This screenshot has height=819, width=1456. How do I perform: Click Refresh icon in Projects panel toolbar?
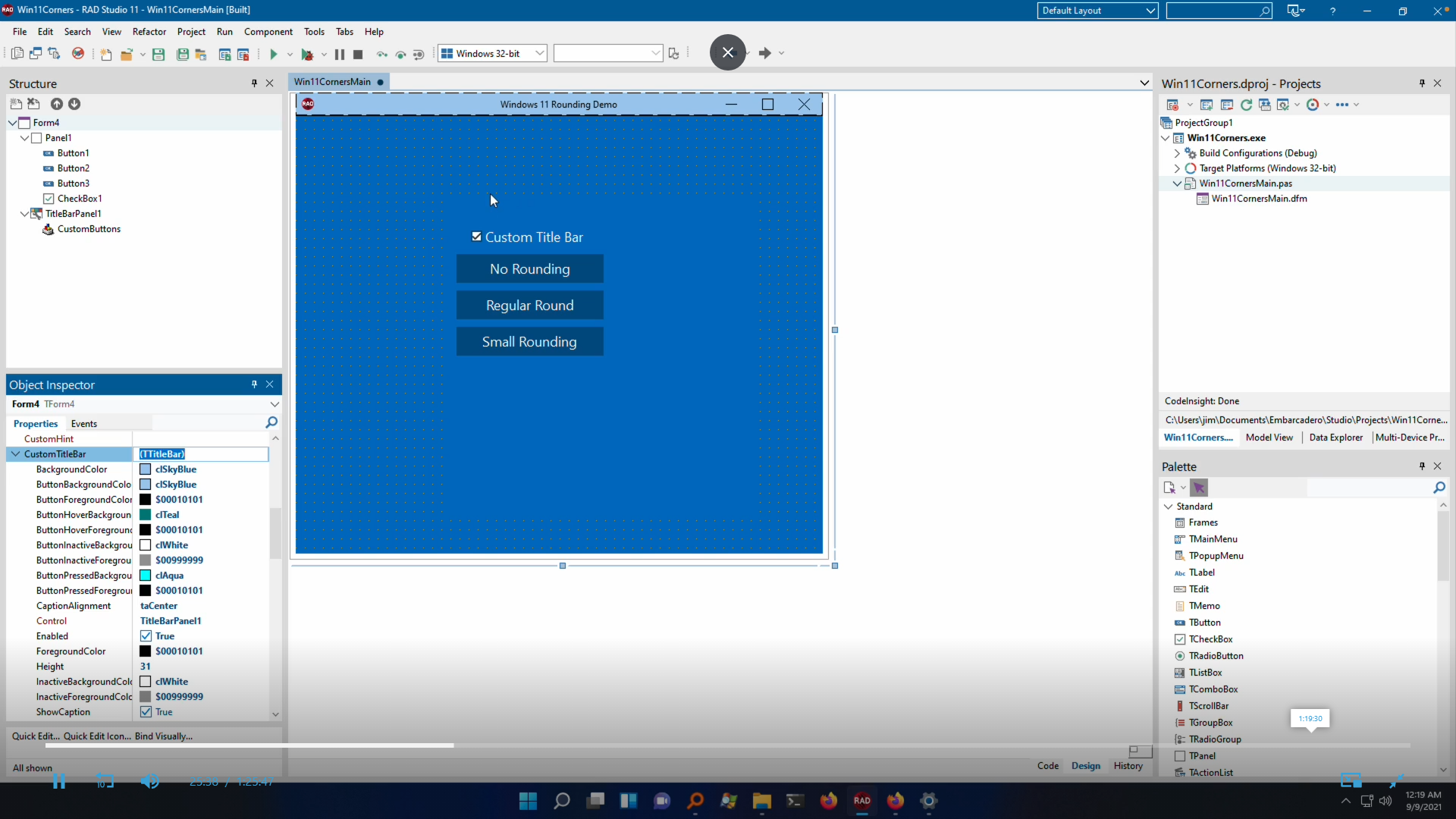tap(1246, 105)
